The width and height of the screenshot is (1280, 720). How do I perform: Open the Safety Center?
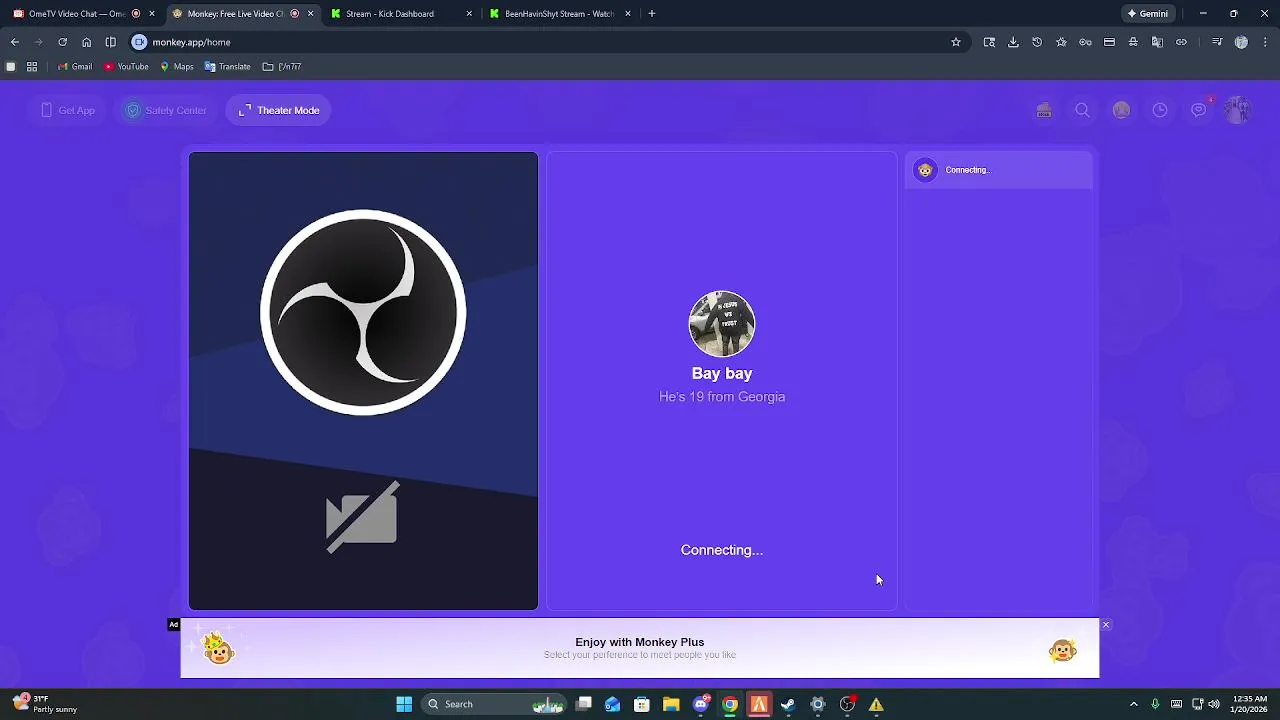(x=165, y=110)
